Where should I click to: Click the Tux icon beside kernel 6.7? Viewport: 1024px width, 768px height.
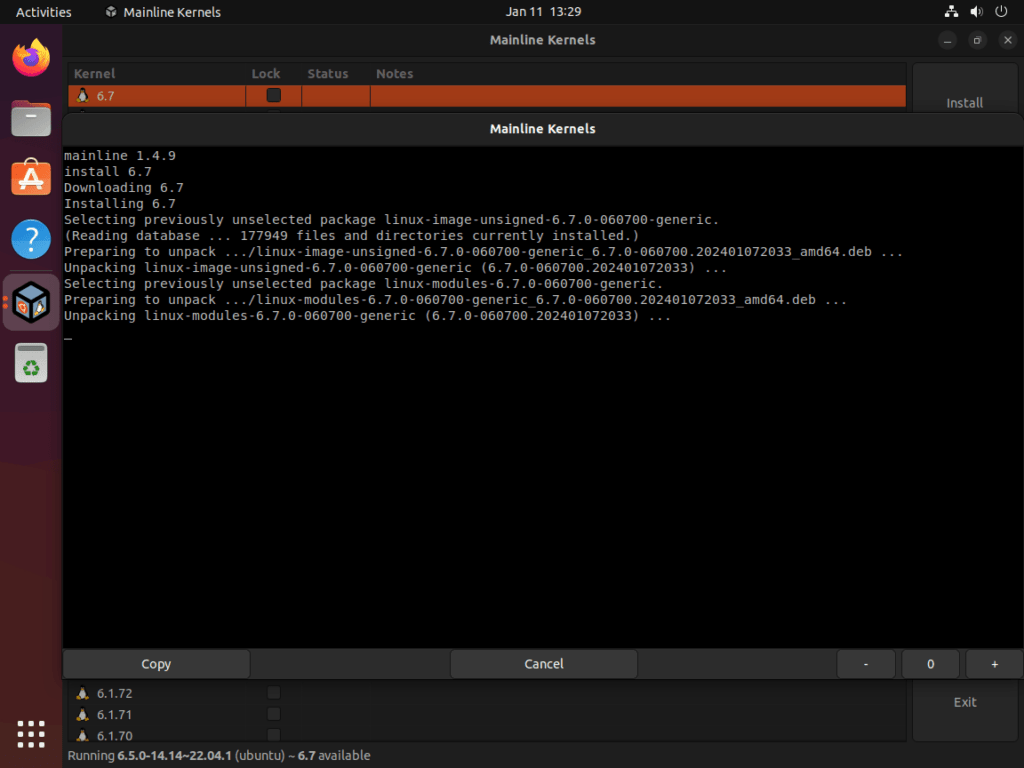click(x=81, y=95)
